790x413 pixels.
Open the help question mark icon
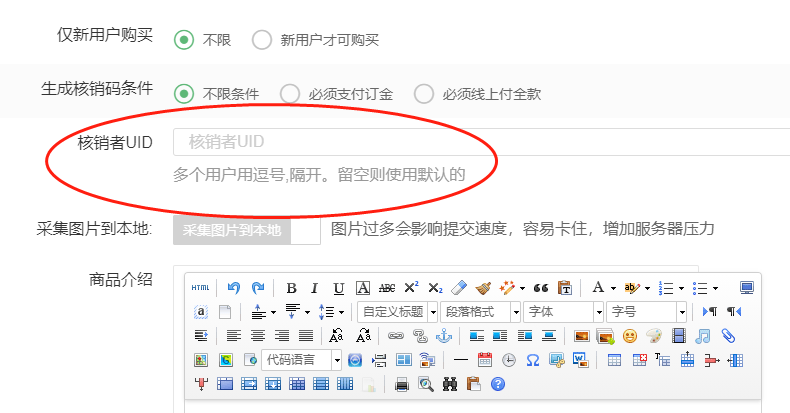tap(498, 384)
